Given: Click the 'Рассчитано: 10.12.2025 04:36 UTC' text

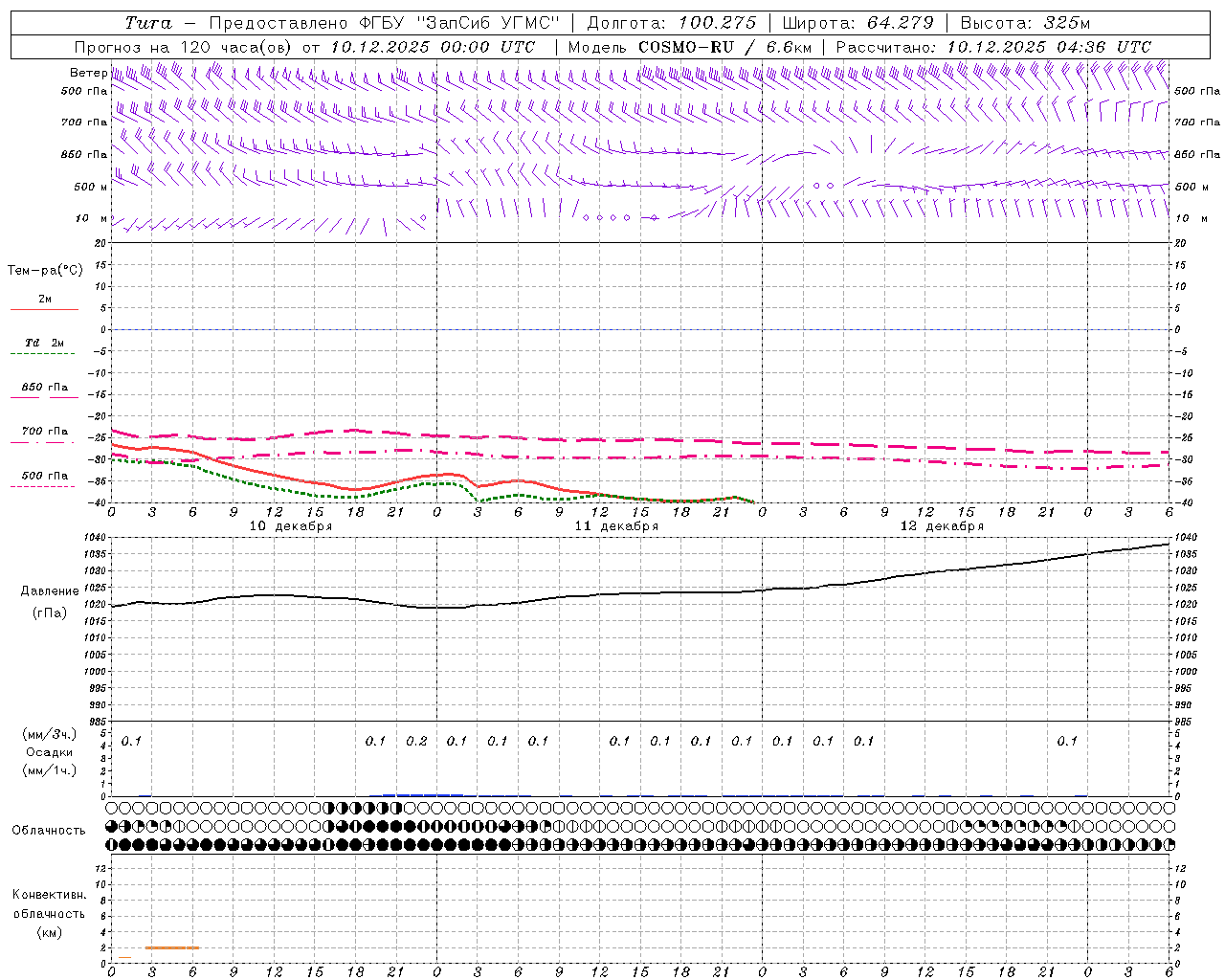Looking at the screenshot, I should click(993, 47).
